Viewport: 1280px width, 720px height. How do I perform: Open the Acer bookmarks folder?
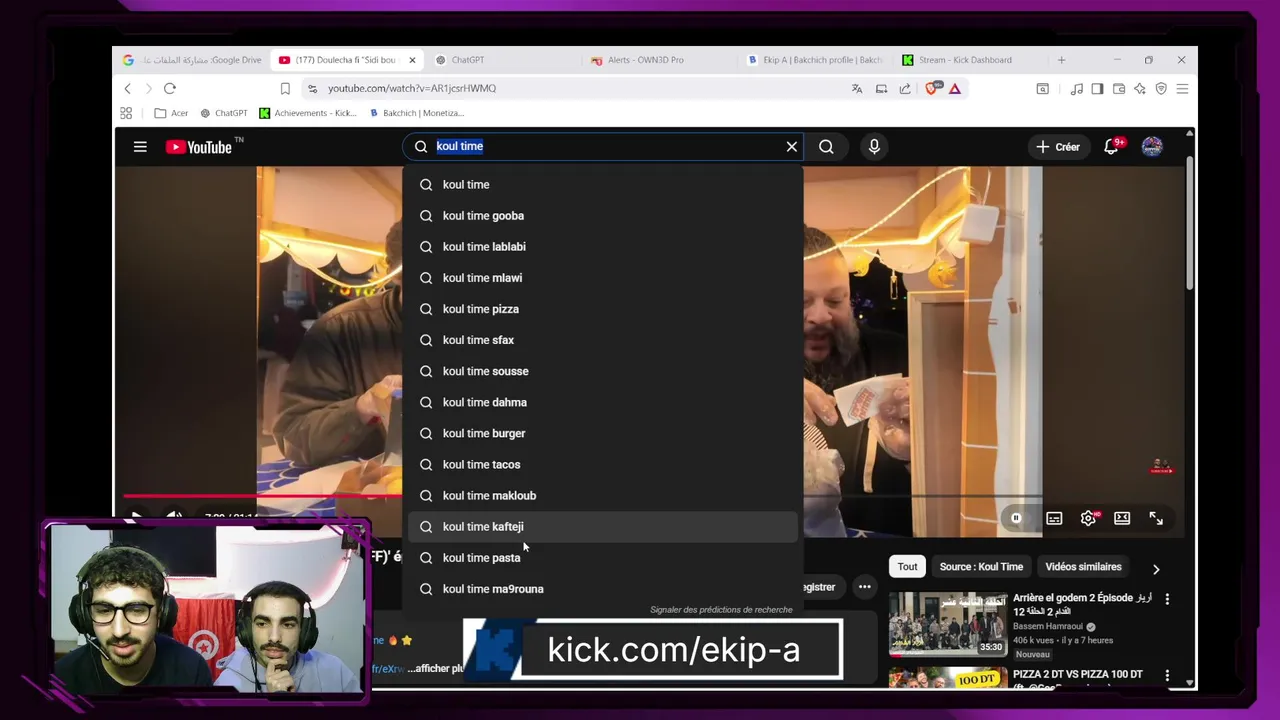[171, 113]
